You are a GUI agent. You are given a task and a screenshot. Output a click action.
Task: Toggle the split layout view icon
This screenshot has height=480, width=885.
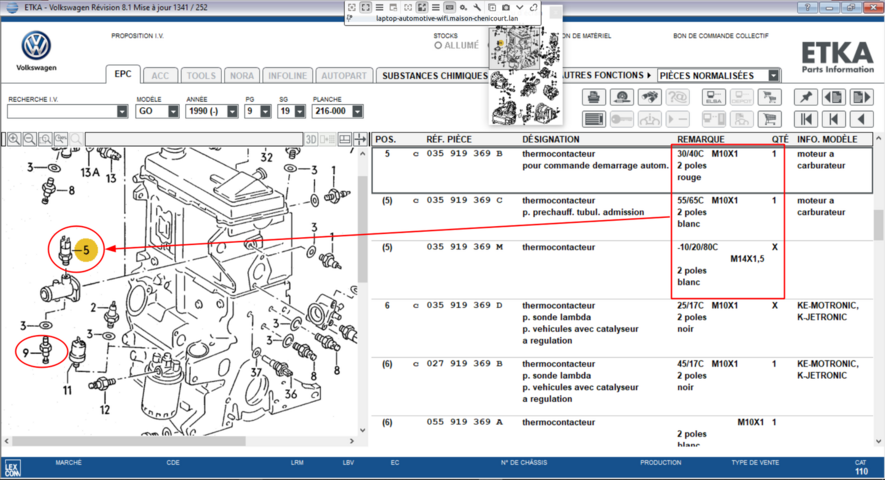coord(344,139)
